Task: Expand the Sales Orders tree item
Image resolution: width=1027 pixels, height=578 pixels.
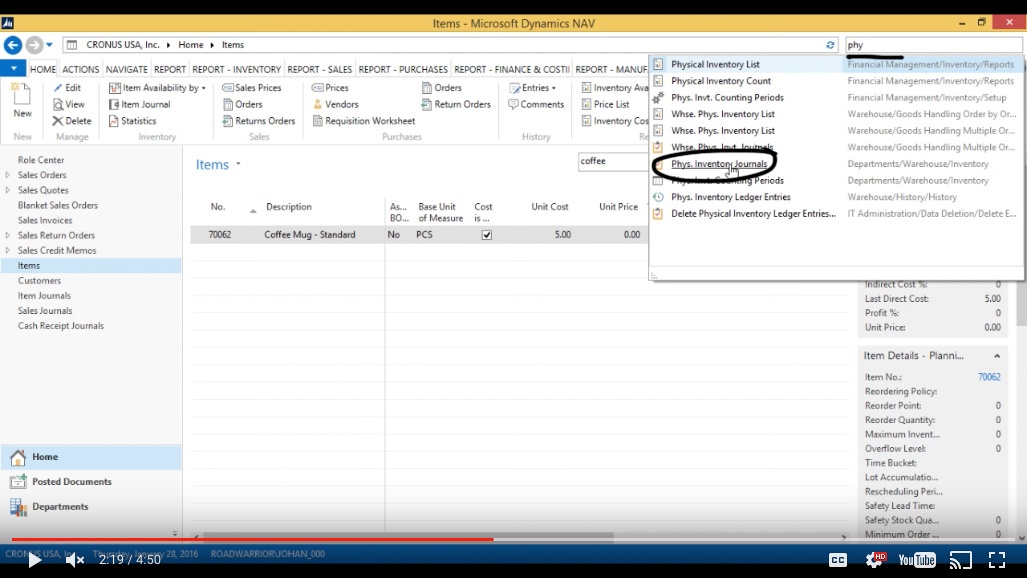Action: [x=7, y=174]
